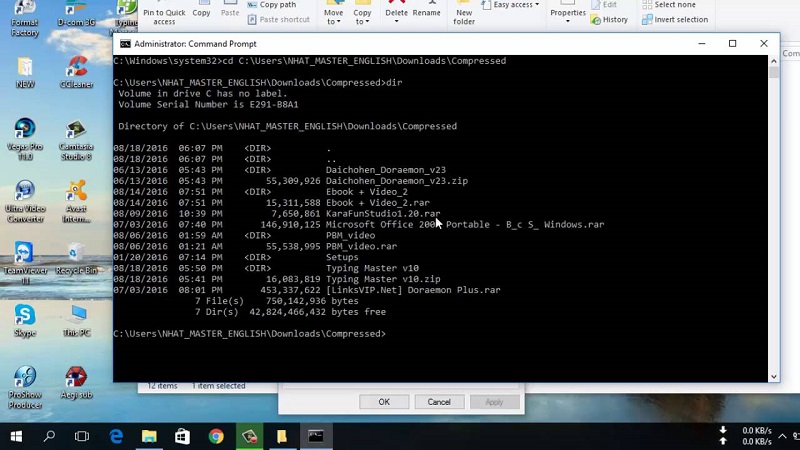Open Task View from the taskbar
This screenshot has width=800, height=450.
(82, 436)
